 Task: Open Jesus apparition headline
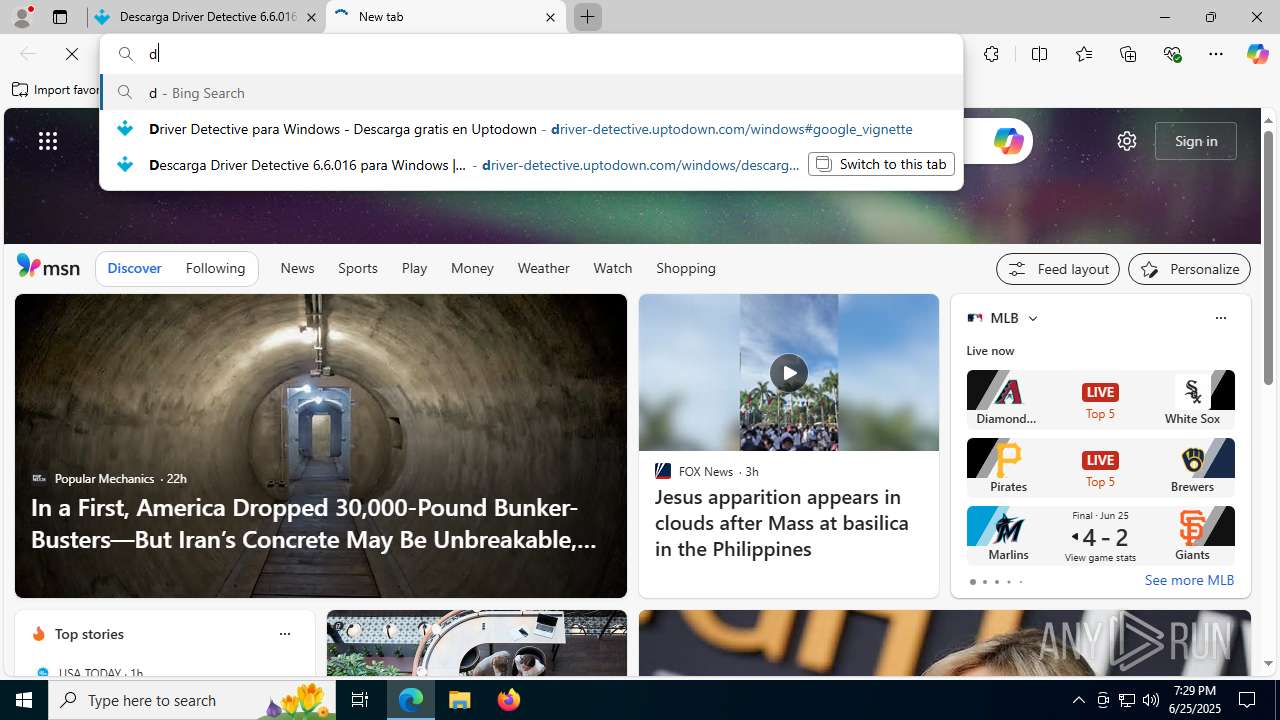pos(782,523)
